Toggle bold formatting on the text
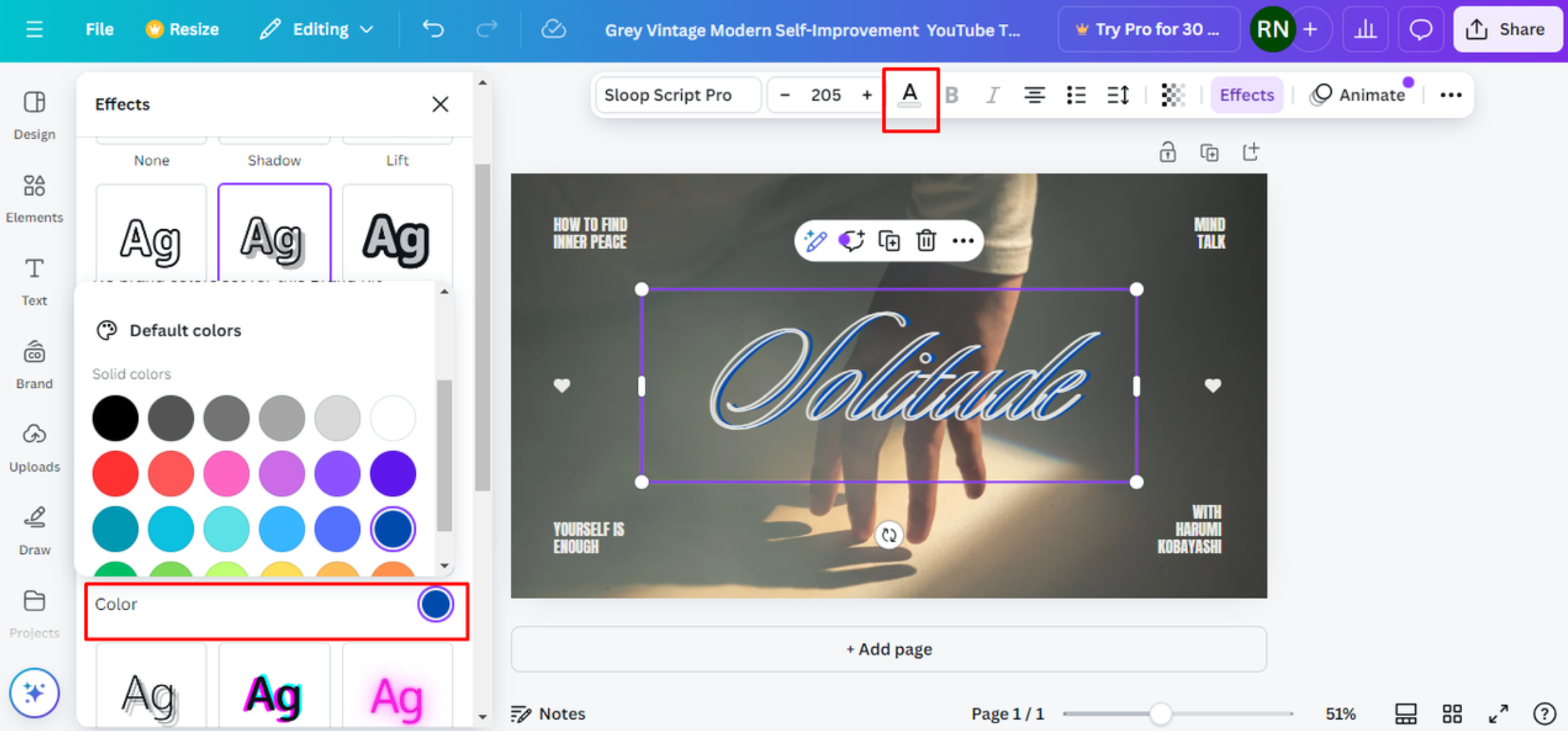1568x731 pixels. tap(951, 94)
